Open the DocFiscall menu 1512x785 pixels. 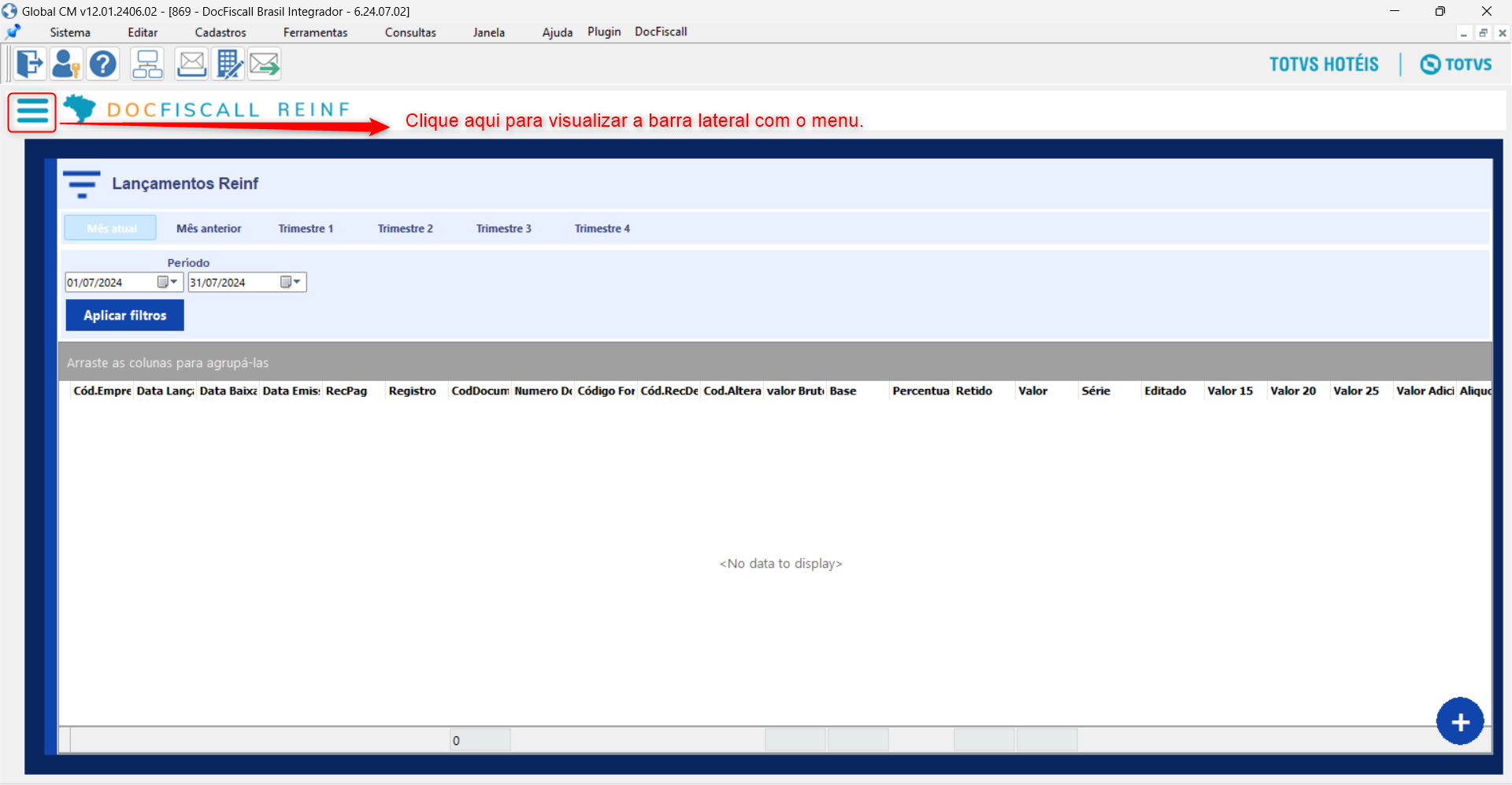coord(661,31)
